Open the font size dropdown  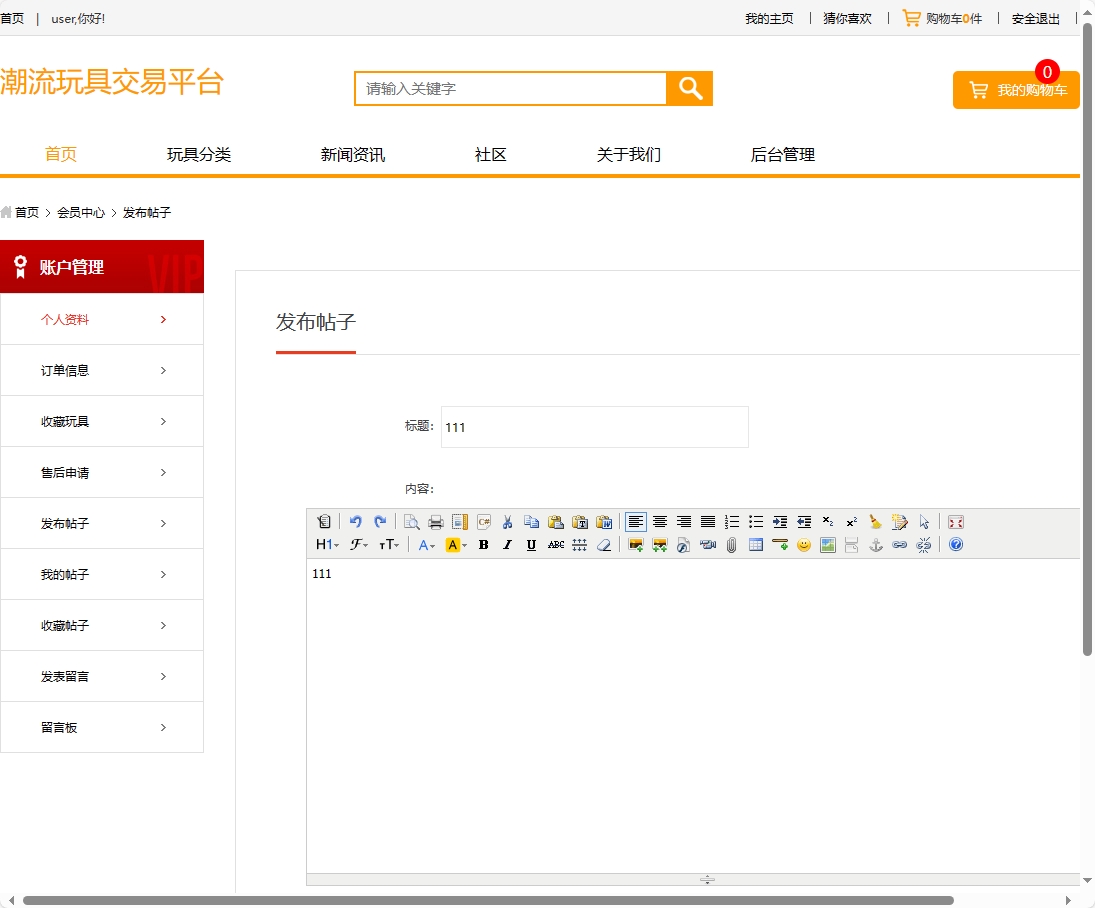click(x=387, y=545)
